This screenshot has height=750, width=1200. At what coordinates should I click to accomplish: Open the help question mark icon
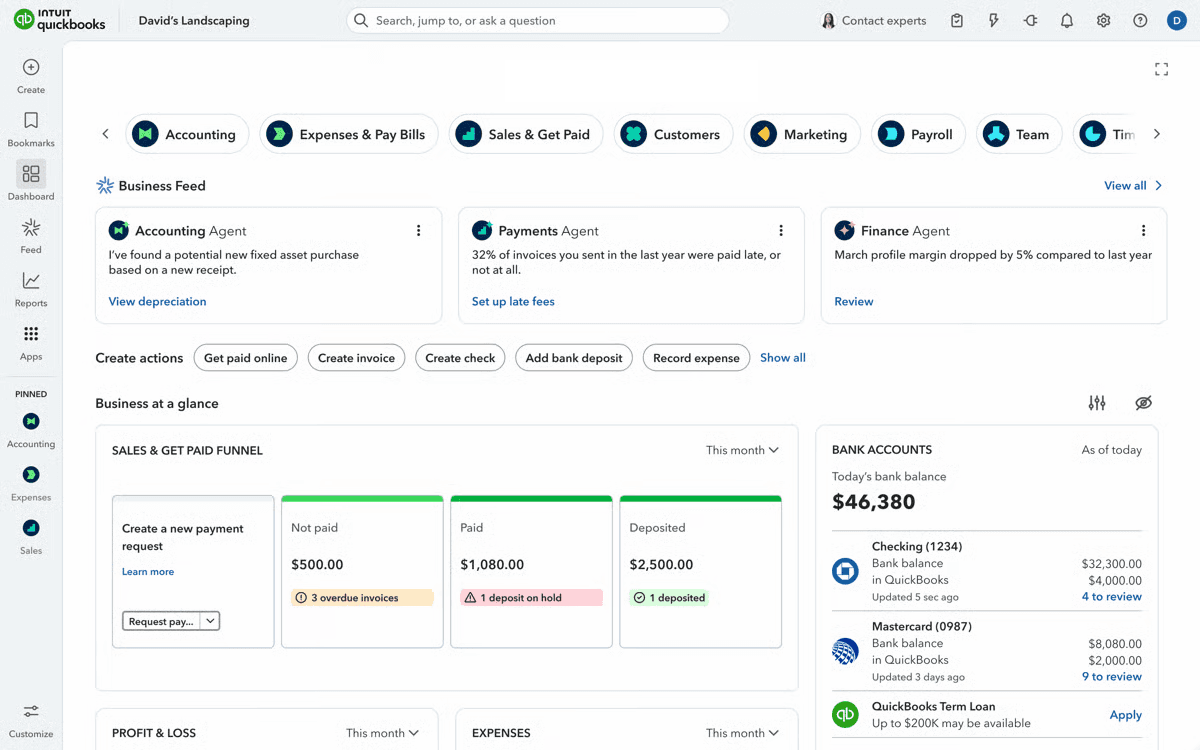tap(1140, 20)
